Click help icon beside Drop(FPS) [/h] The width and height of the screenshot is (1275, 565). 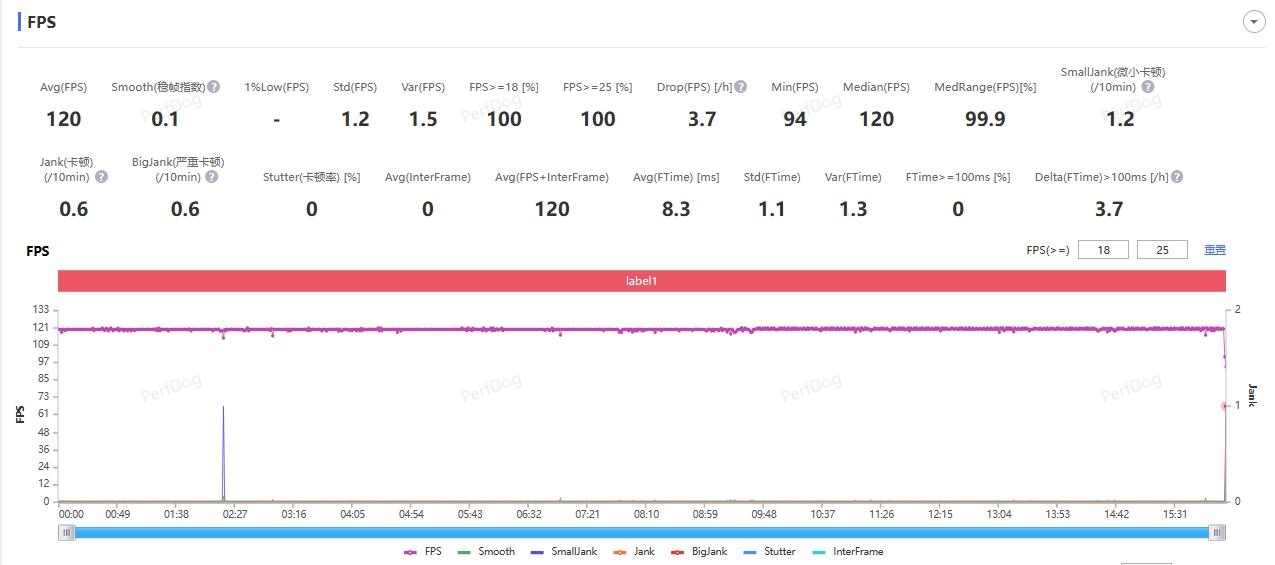pos(741,87)
